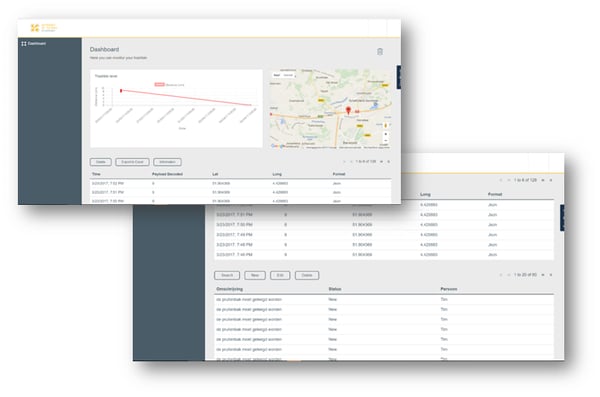Click the dark side tab on the back window
This screenshot has height=397, width=600.
click(562, 218)
